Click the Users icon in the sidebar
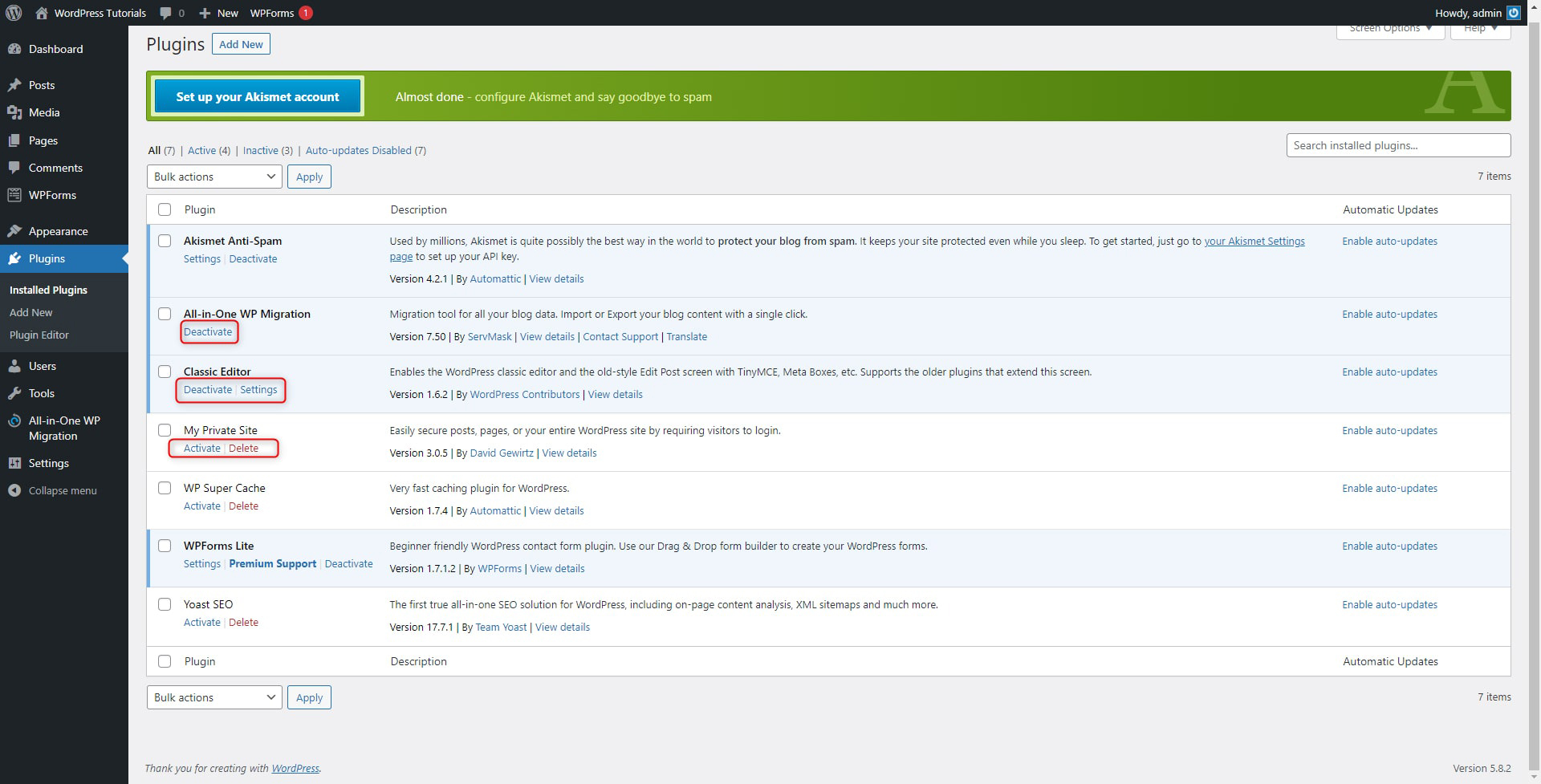This screenshot has width=1541, height=784. point(14,366)
